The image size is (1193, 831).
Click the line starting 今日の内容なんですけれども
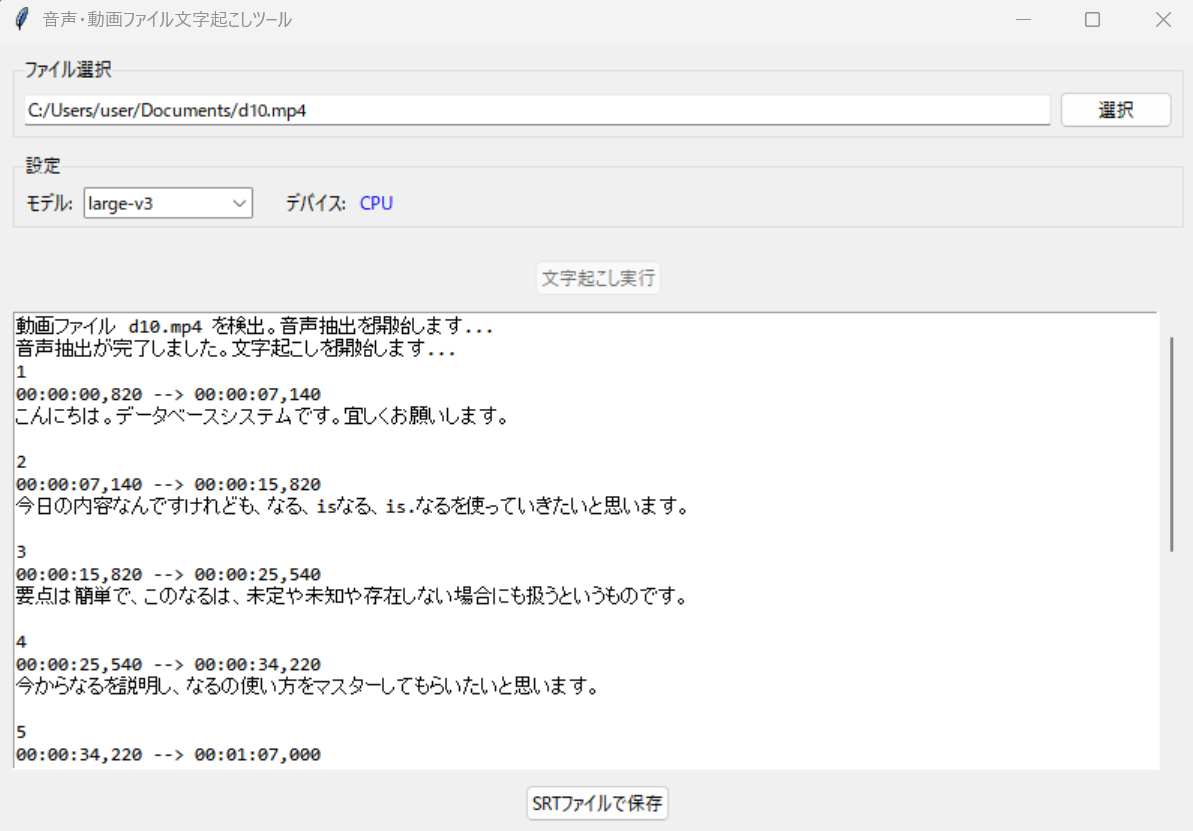pyautogui.click(x=352, y=506)
